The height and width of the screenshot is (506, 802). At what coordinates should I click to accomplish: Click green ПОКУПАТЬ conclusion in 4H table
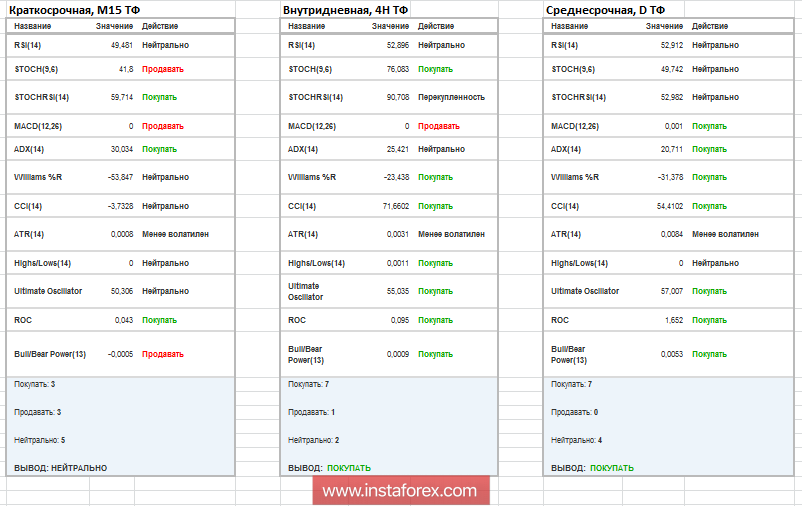349,468
